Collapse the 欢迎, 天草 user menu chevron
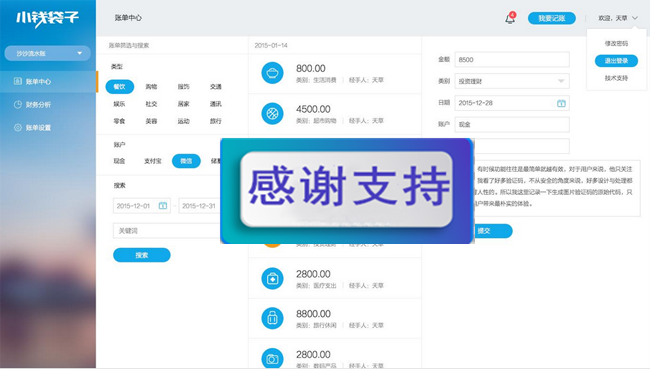The width and height of the screenshot is (650, 371). (x=635, y=18)
